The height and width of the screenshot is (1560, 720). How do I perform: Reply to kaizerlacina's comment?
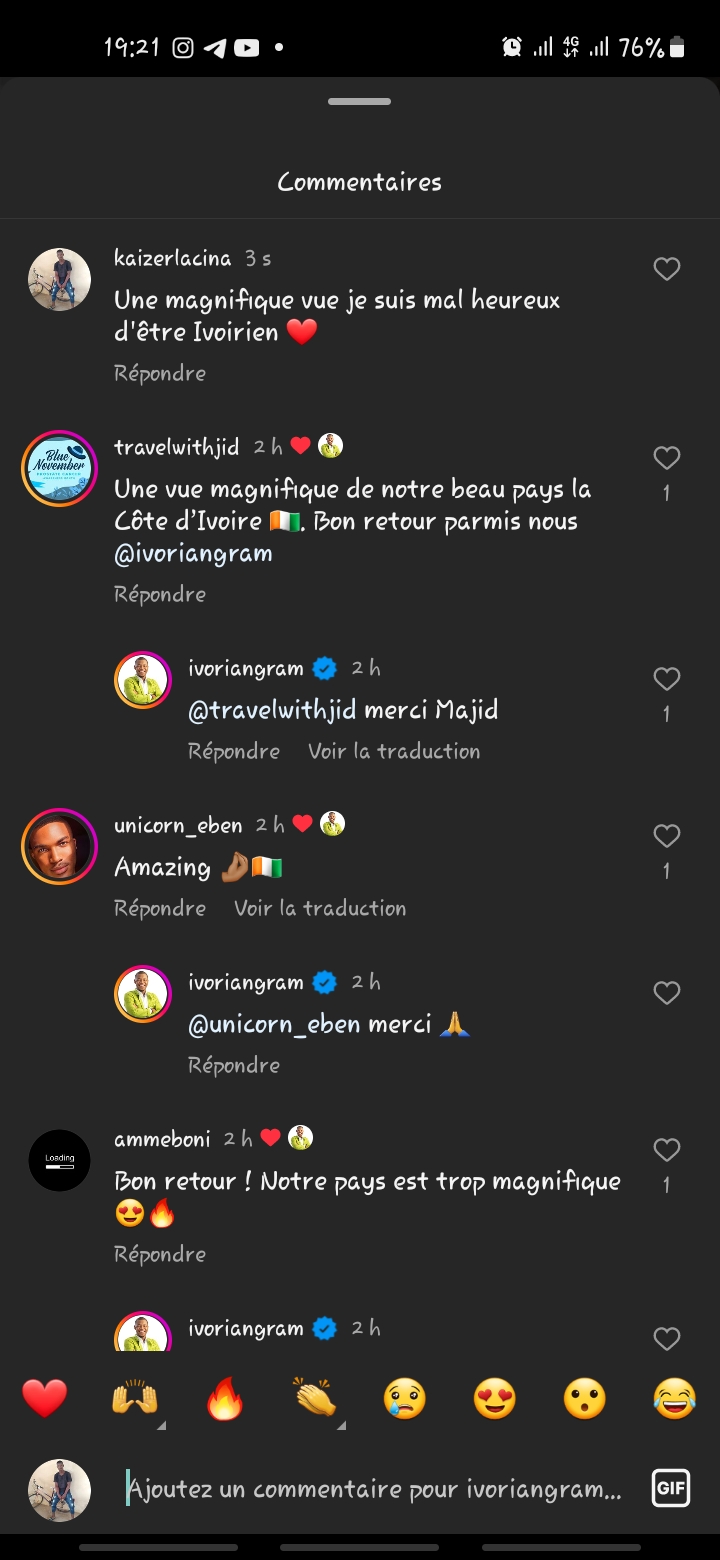click(x=160, y=373)
